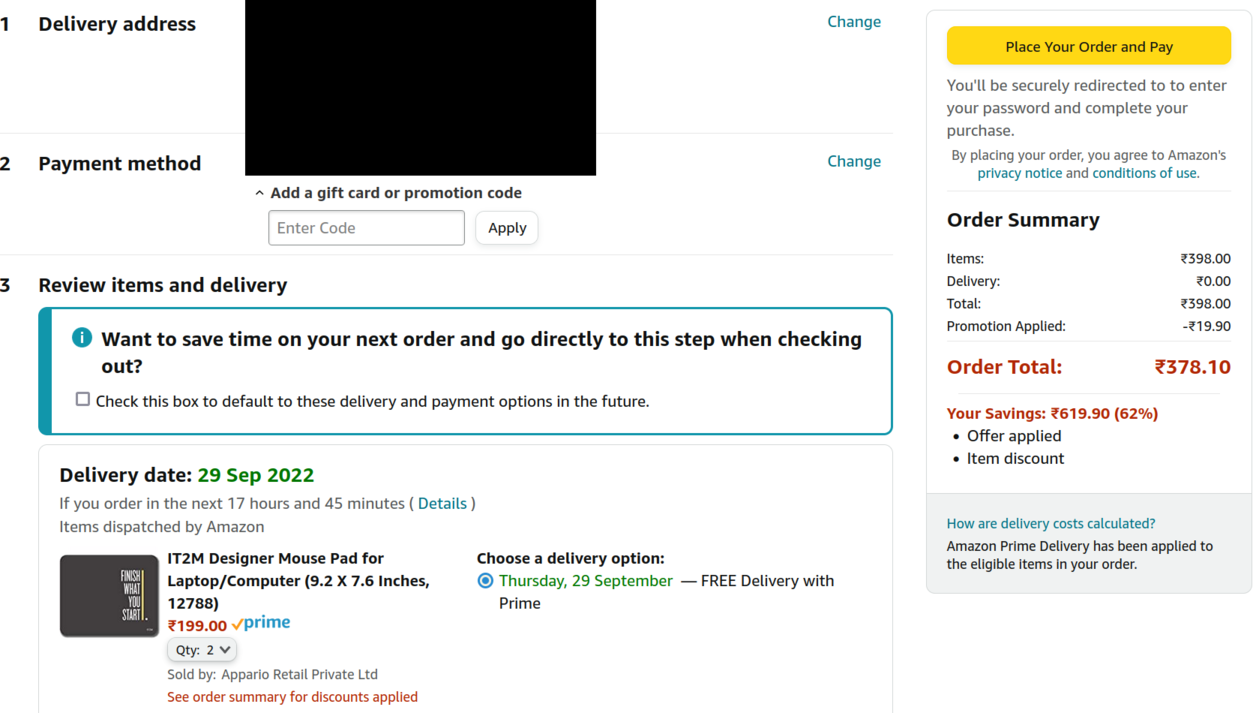Open How are delivery costs calculated
The width and height of the screenshot is (1253, 713).
(x=1051, y=523)
